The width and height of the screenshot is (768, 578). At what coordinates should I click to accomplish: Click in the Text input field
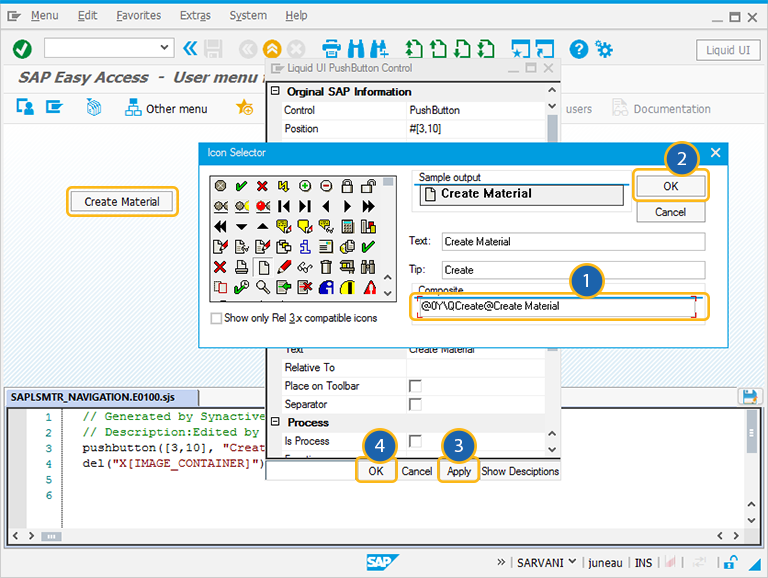click(x=573, y=241)
